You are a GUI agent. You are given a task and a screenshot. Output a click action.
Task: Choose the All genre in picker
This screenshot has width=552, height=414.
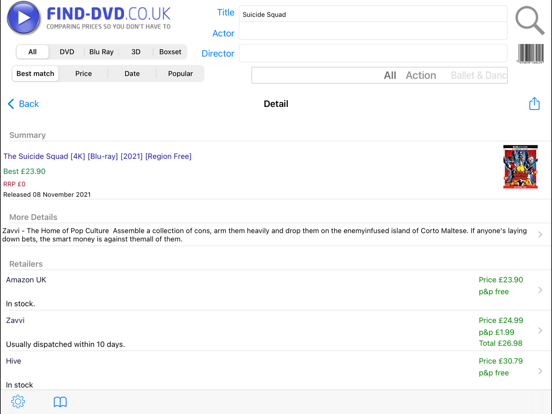tap(390, 75)
